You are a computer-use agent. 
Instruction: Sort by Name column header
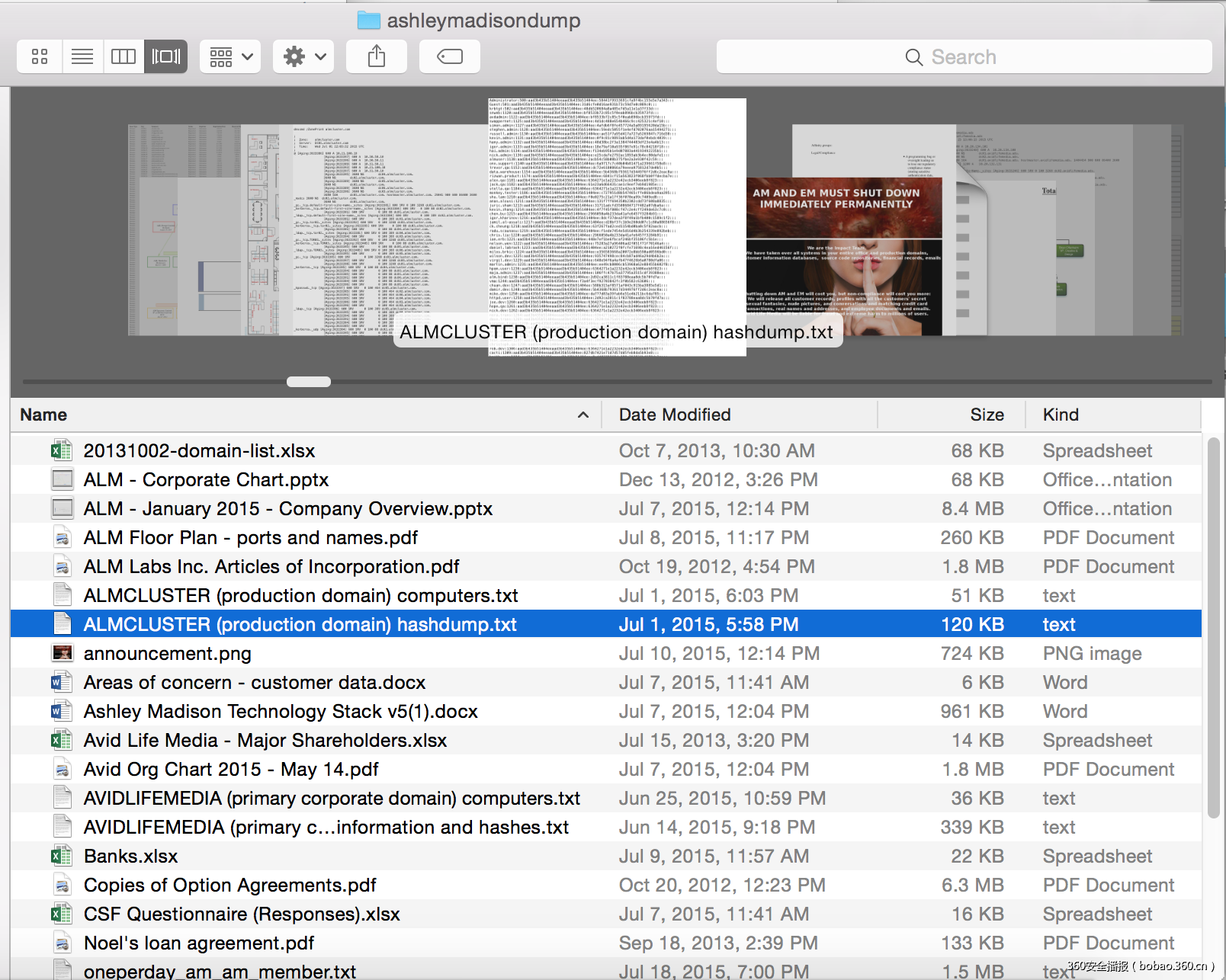[43, 415]
